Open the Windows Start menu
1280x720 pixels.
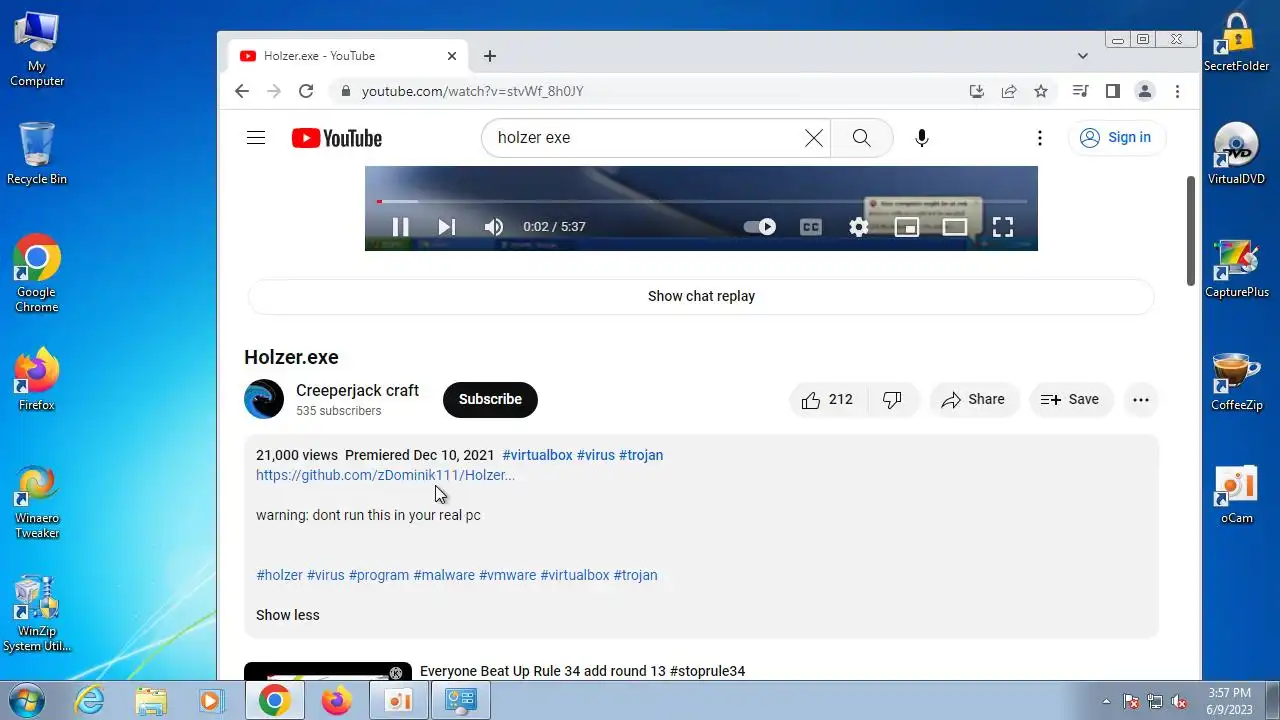click(26, 701)
